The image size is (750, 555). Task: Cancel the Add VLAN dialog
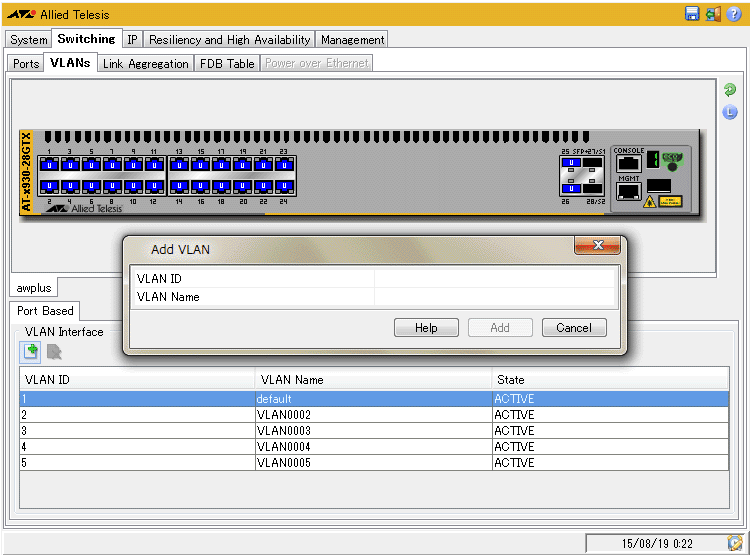pyautogui.click(x=574, y=328)
